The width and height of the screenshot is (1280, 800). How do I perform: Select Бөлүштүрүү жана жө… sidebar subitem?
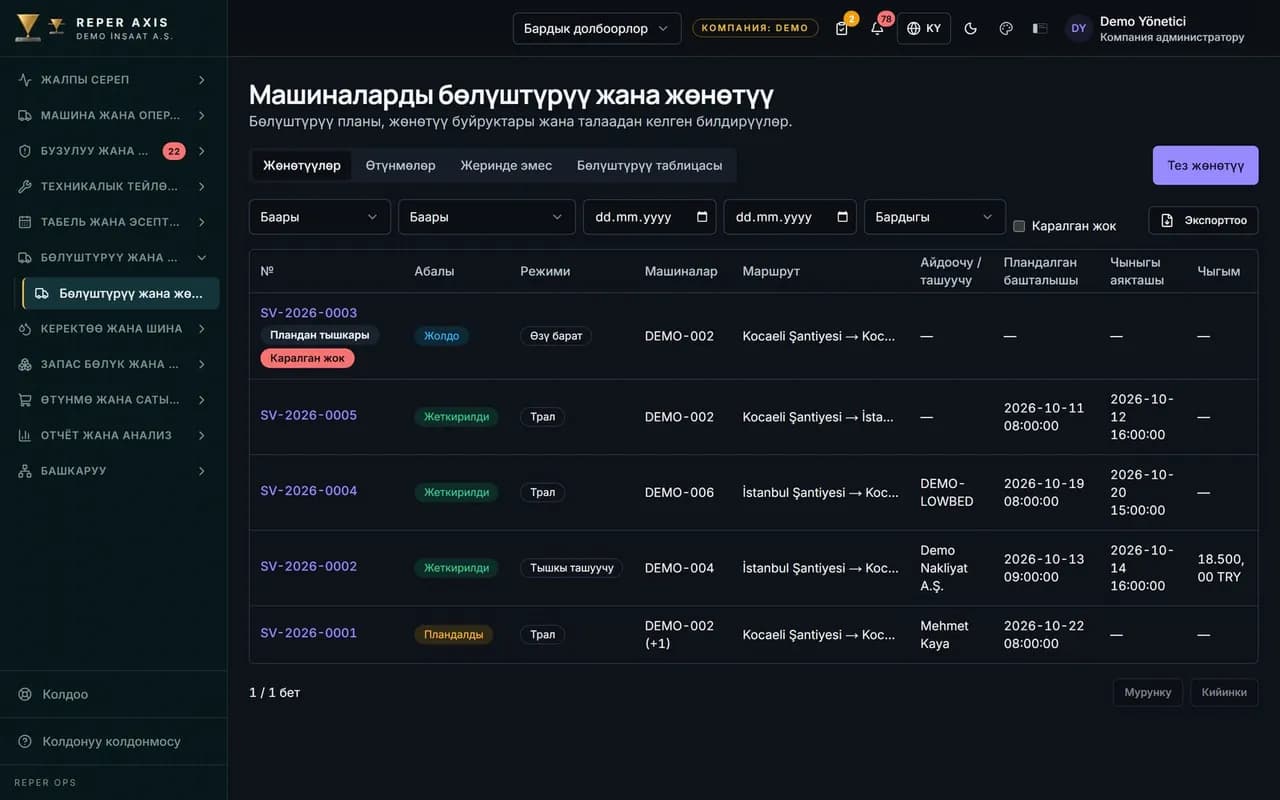[121, 293]
